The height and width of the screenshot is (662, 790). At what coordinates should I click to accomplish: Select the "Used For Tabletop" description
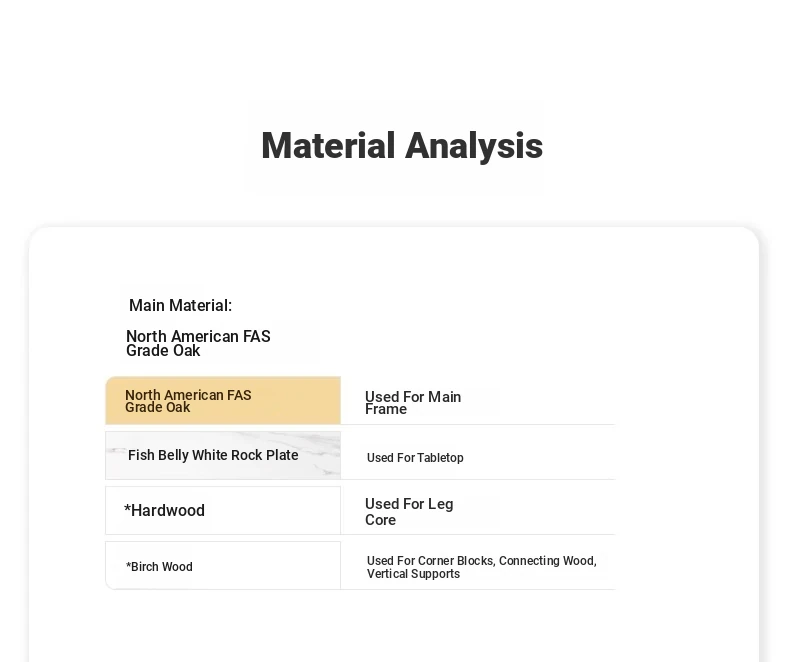tap(415, 458)
